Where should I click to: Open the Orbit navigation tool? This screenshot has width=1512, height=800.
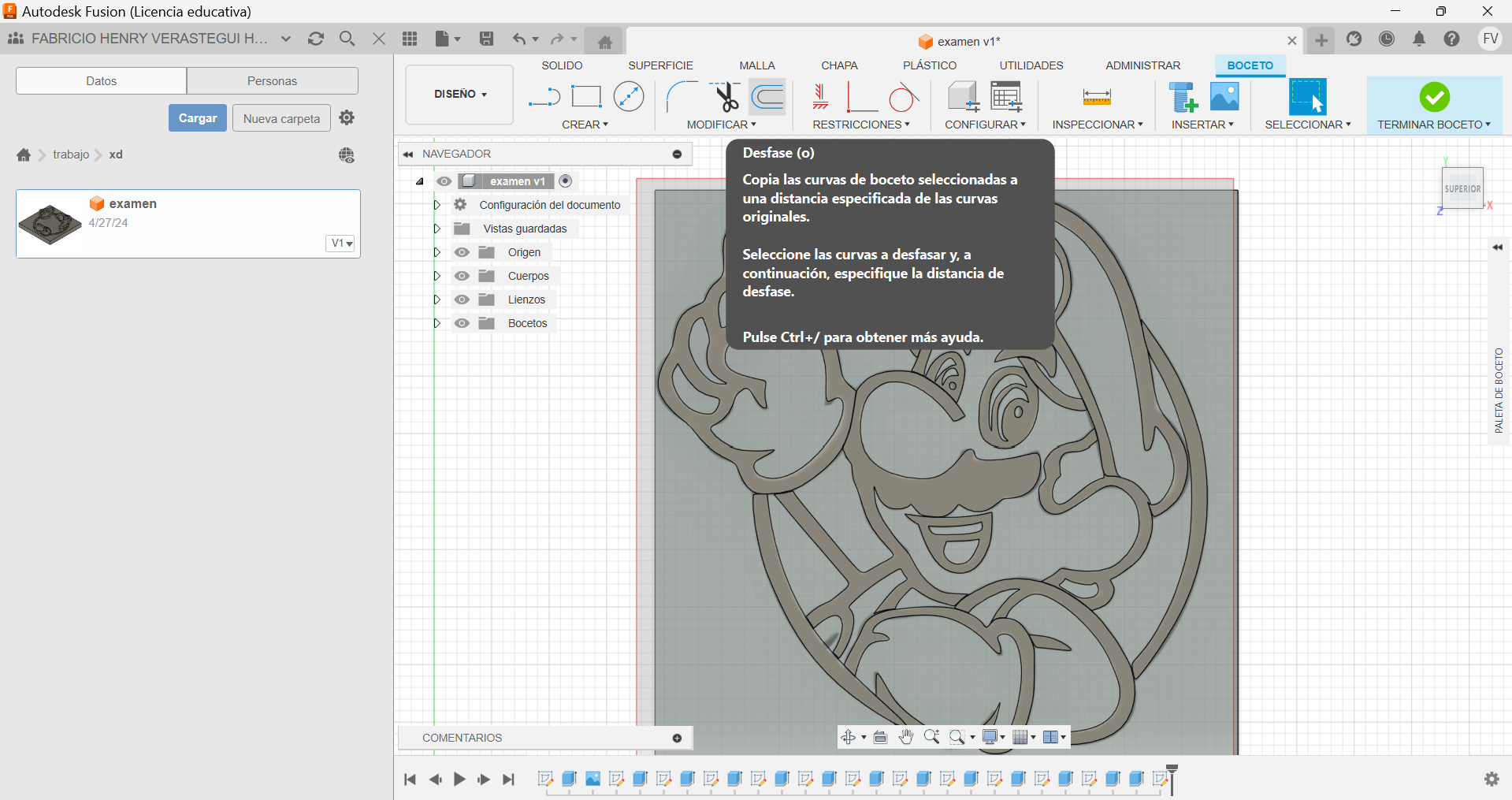(x=849, y=737)
